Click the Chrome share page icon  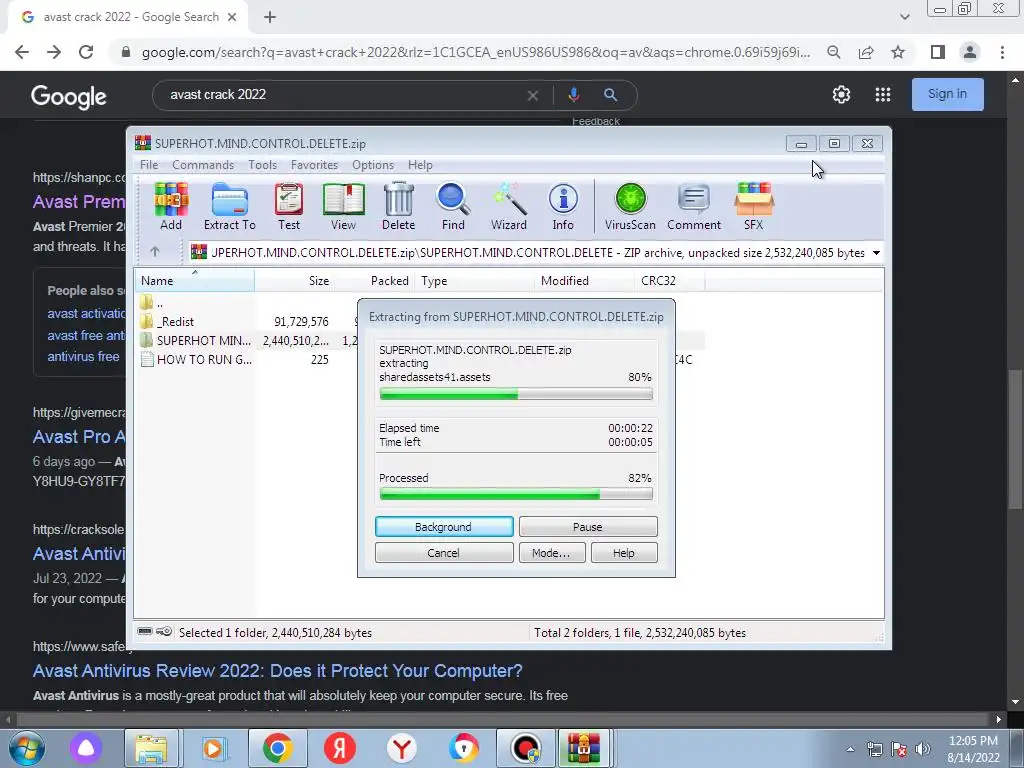[866, 52]
